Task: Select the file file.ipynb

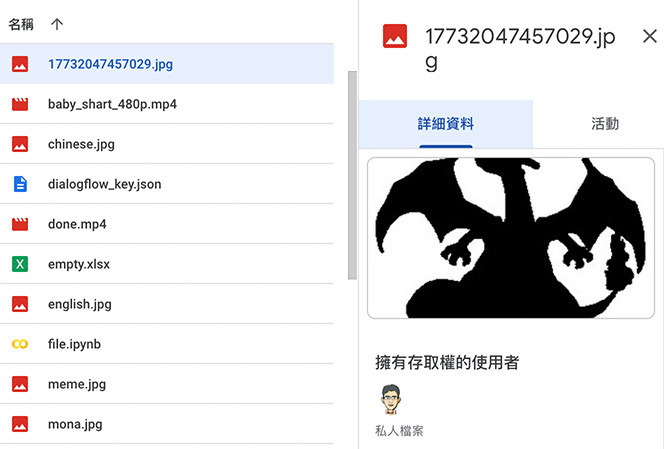Action: [x=167, y=344]
